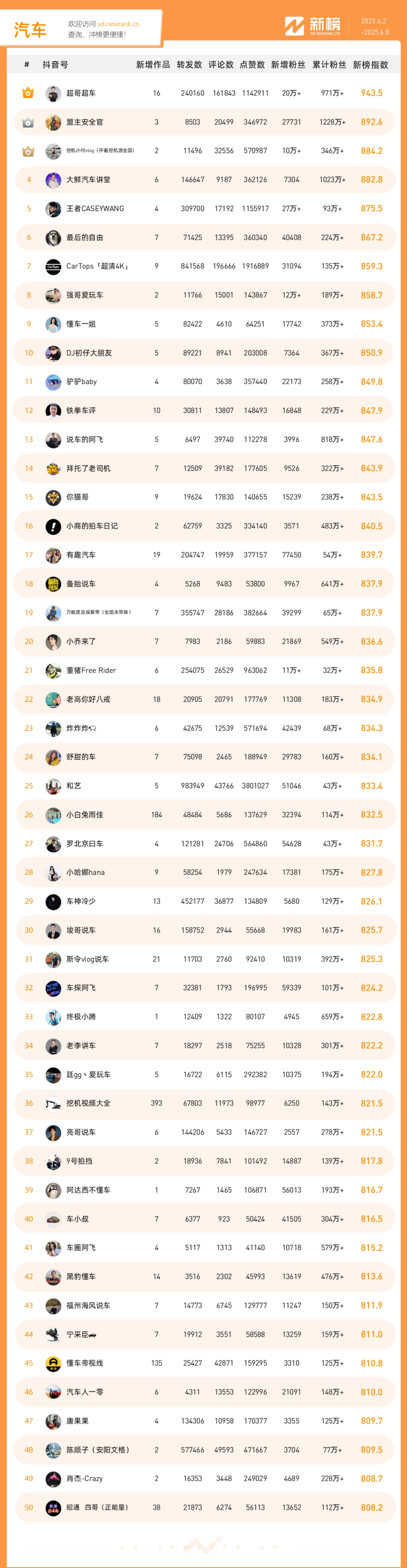
Task: Click the 备胎说车 yellow avatar icon
Action: (x=54, y=584)
